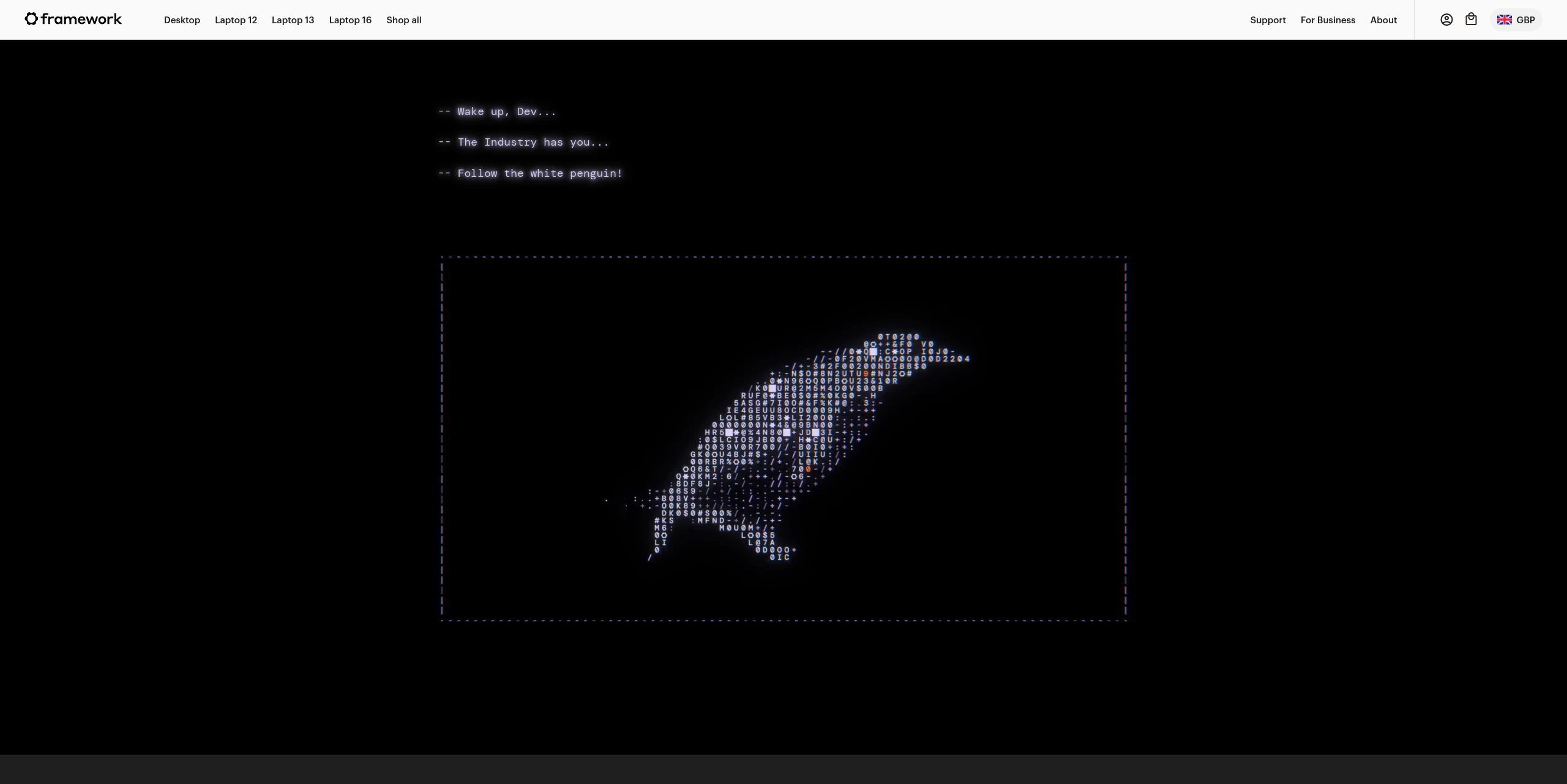Expand the About menu
Image resolution: width=1567 pixels, height=784 pixels.
[1383, 20]
